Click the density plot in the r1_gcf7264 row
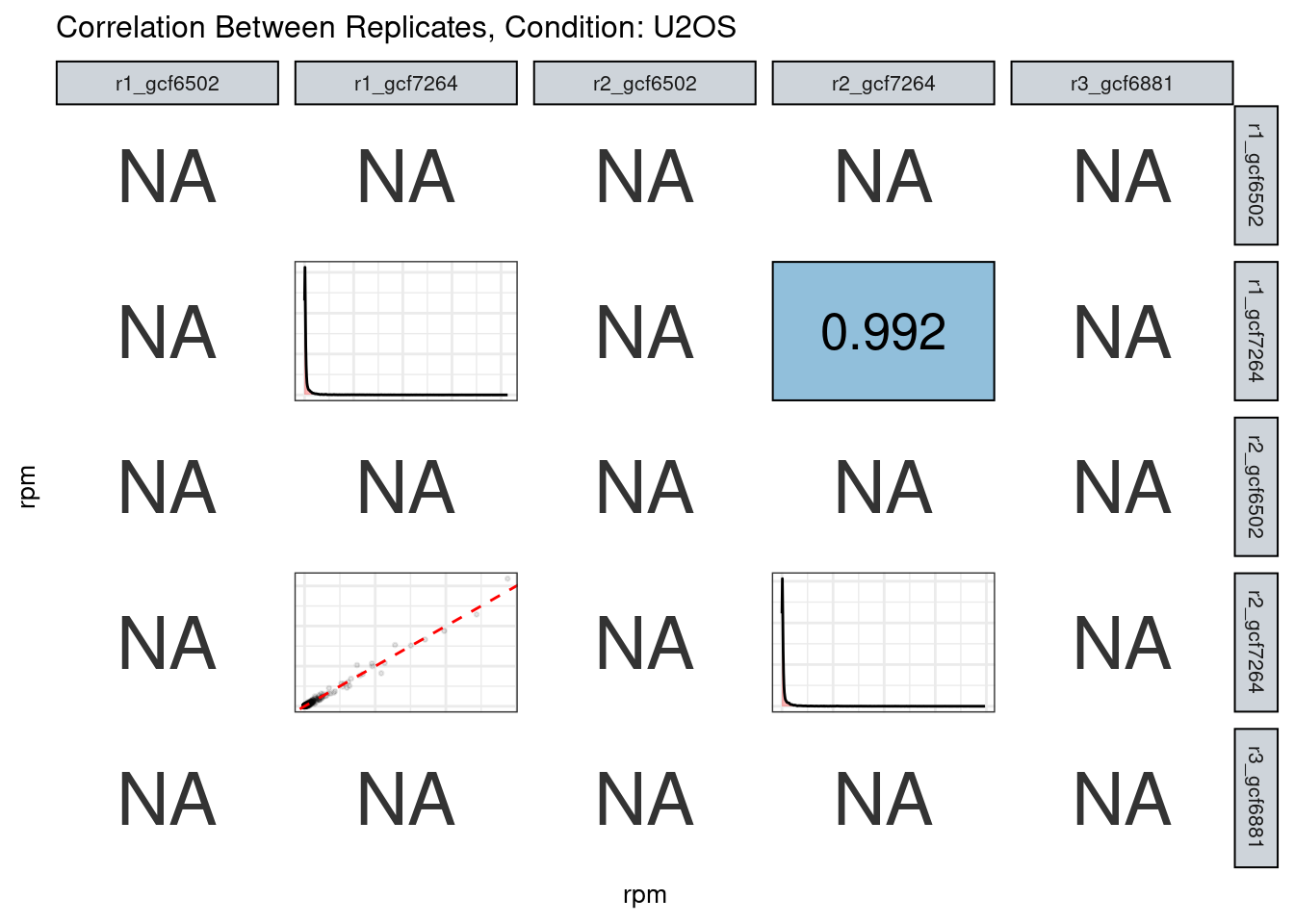 405,331
